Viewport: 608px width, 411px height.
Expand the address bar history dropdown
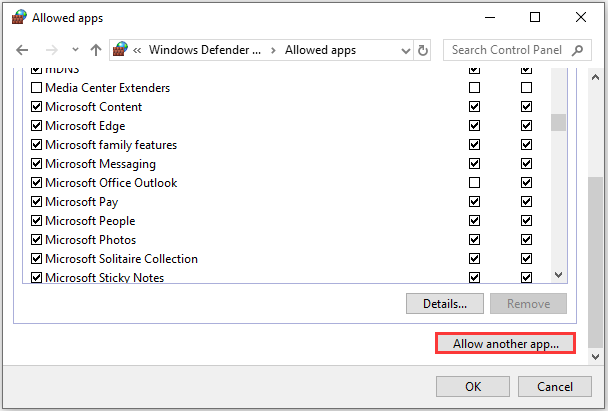[406, 50]
